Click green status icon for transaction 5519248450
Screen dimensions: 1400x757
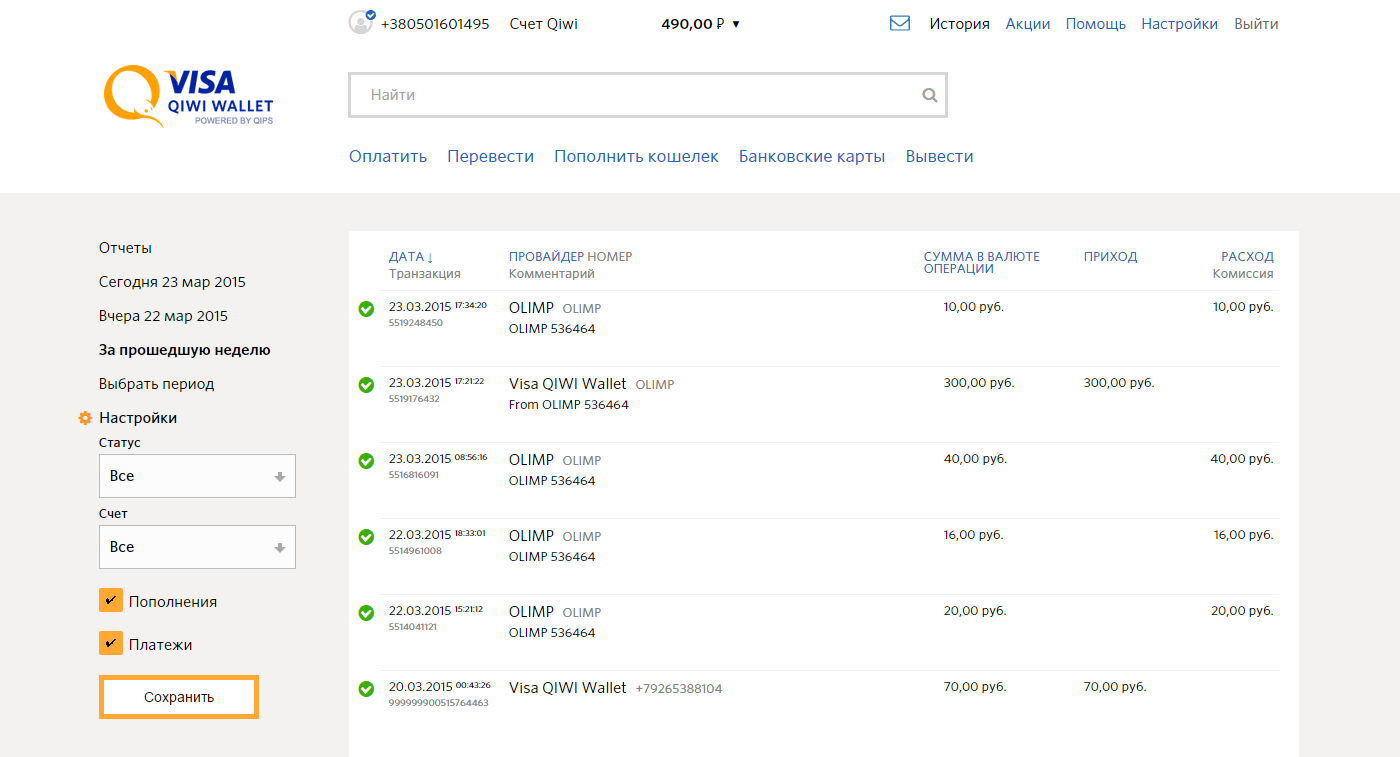click(366, 309)
